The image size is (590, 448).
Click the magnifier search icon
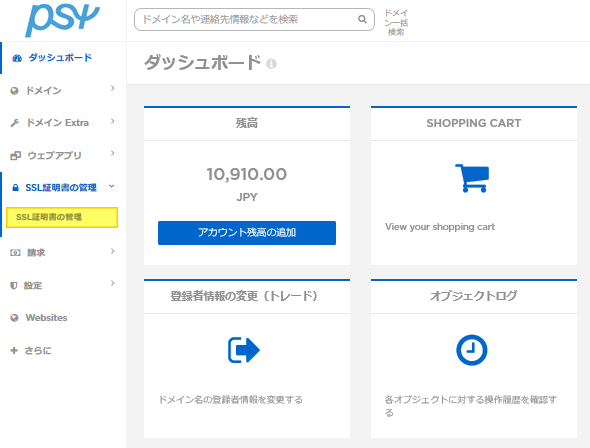pyautogui.click(x=362, y=19)
